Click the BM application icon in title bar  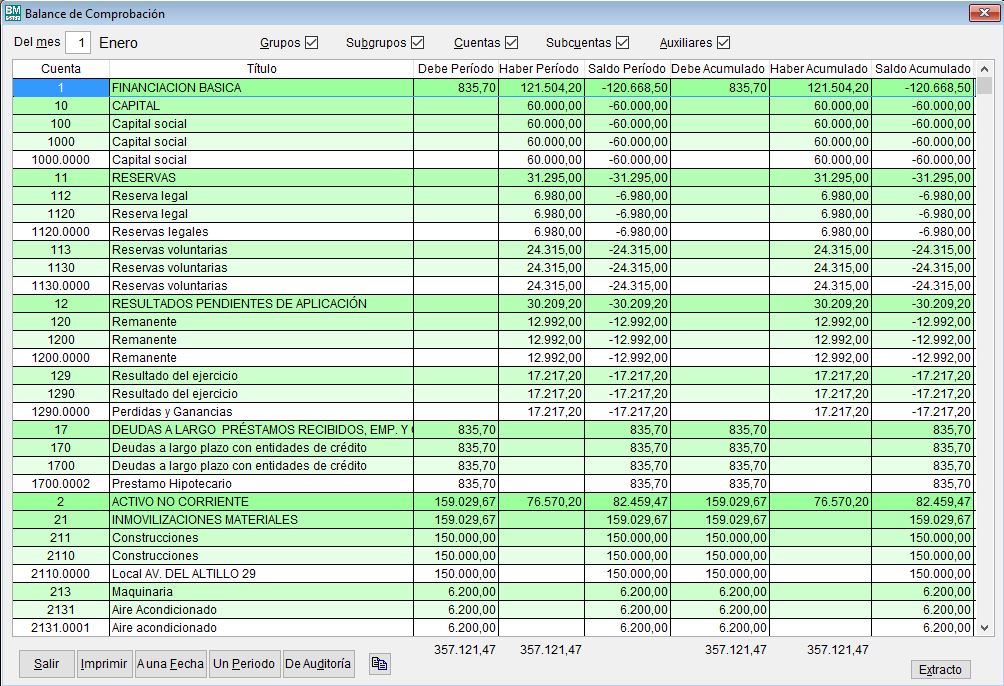(x=12, y=14)
